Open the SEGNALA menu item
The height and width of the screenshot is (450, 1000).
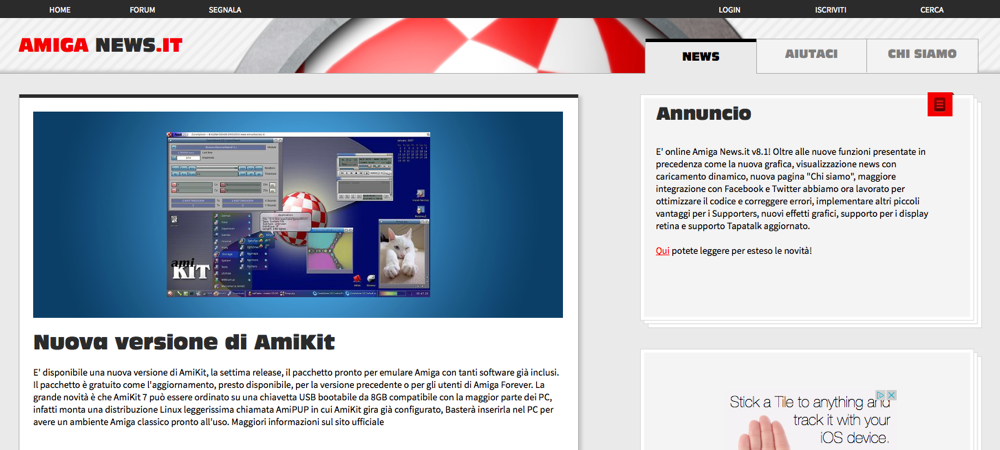[225, 10]
